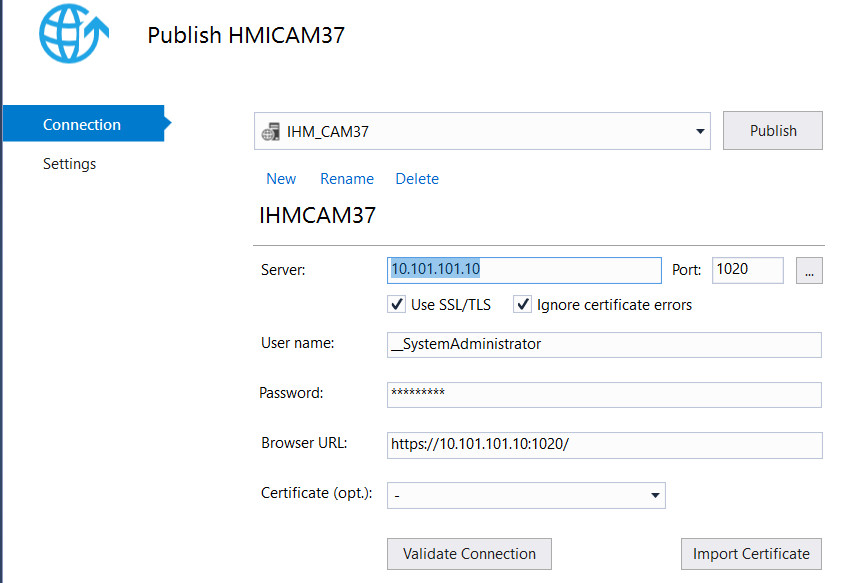The image size is (846, 583).
Task: Click the server icon beside IHM_CAM37
Action: click(270, 131)
